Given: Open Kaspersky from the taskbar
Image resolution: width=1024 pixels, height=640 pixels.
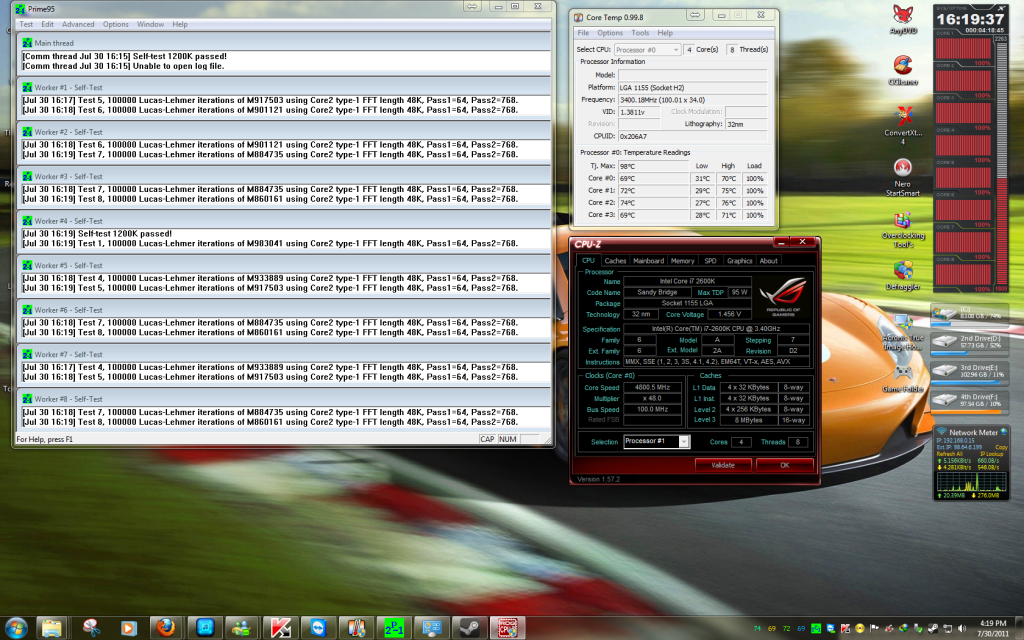Looking at the screenshot, I should 280,628.
